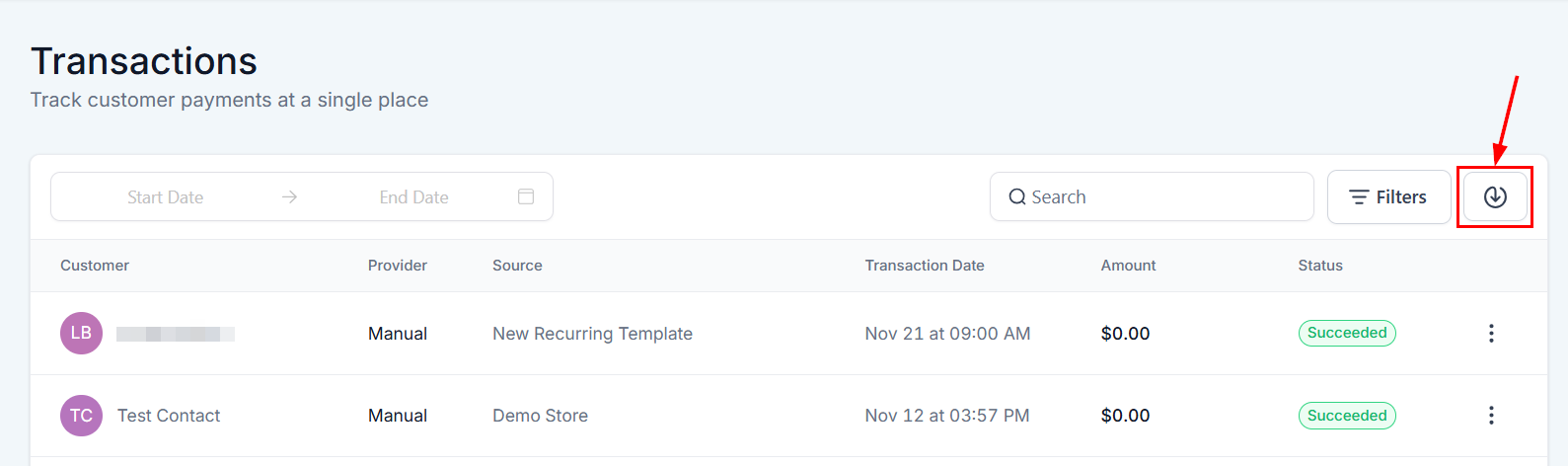
Task: Open the Filters panel
Action: tap(1388, 197)
